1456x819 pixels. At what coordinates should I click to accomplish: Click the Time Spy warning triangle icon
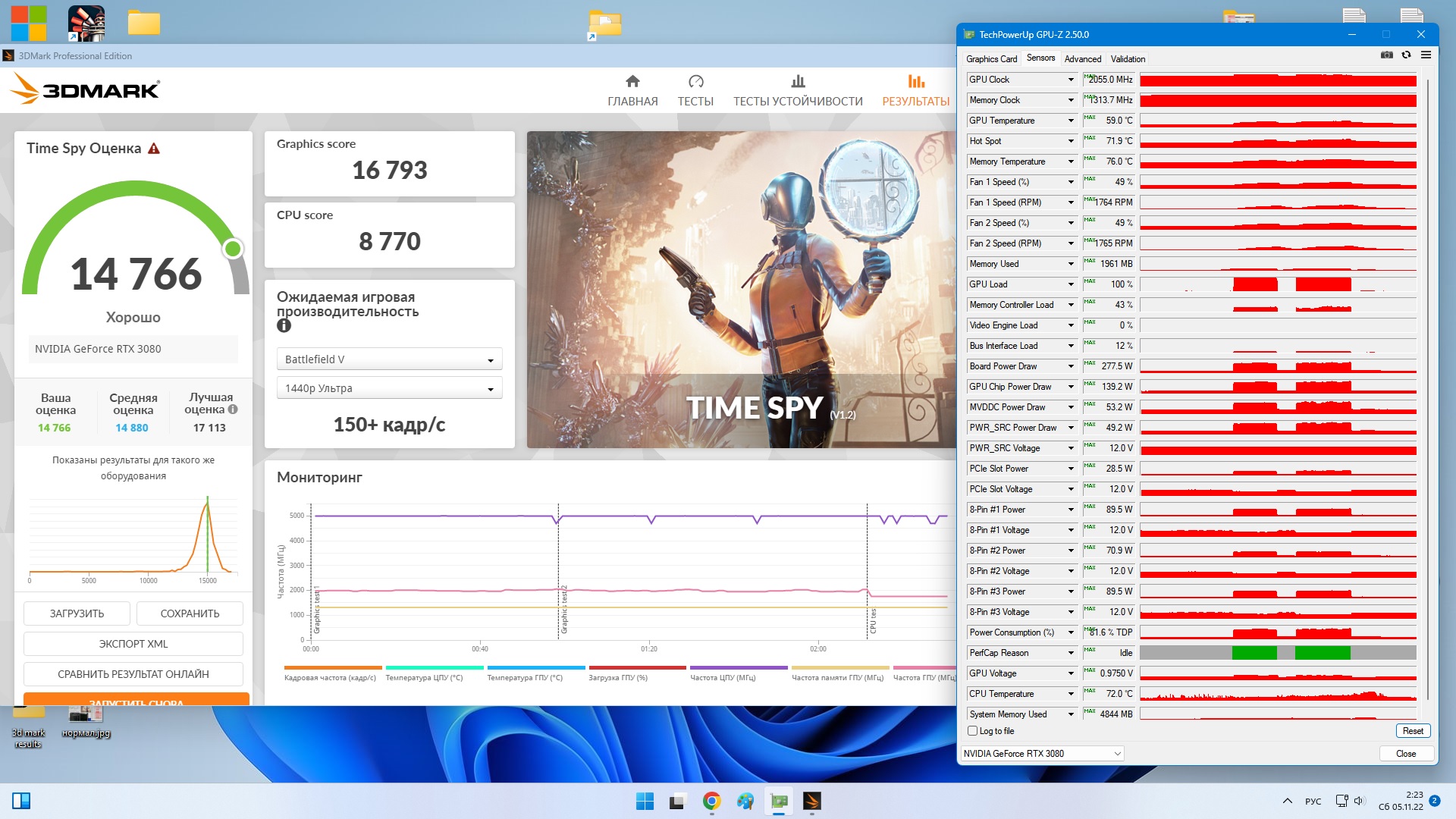click(154, 149)
